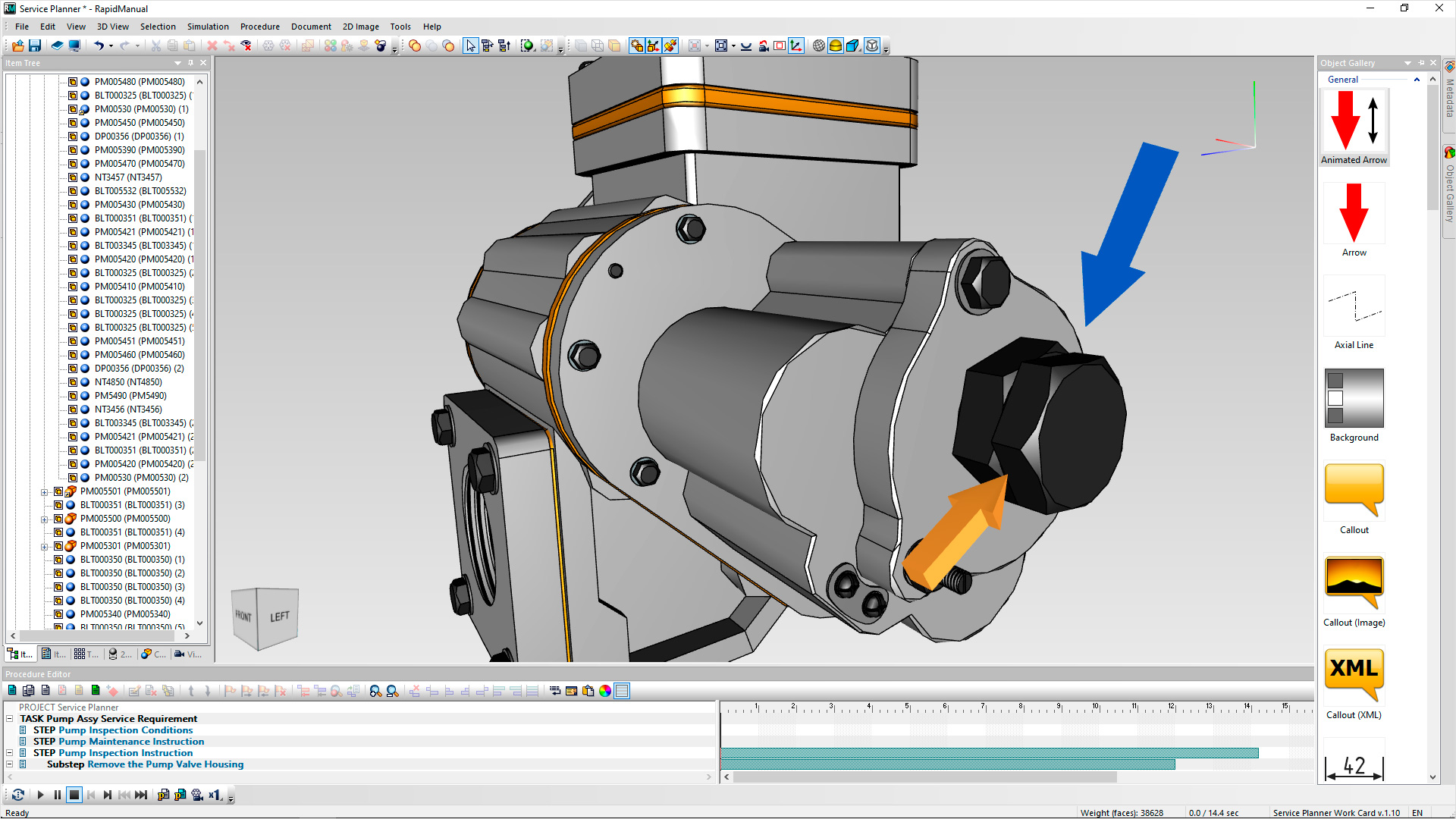Toggle visibility icon for PM005480 in Item Tree
The height and width of the screenshot is (819, 1456).
pyautogui.click(x=87, y=81)
